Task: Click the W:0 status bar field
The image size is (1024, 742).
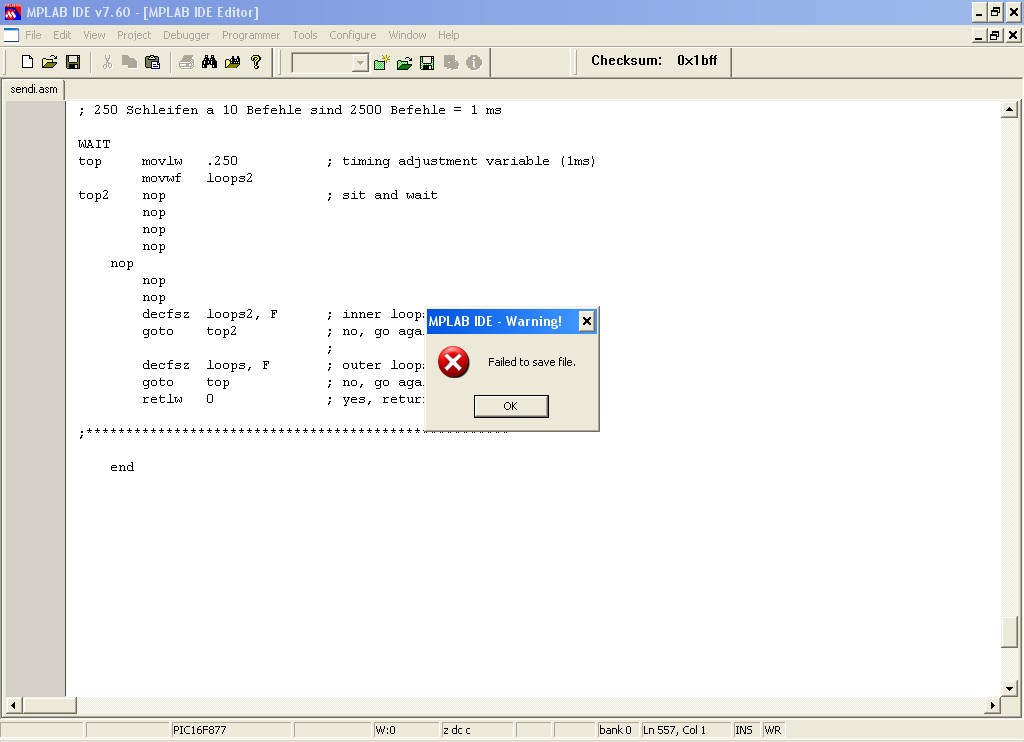Action: click(406, 730)
